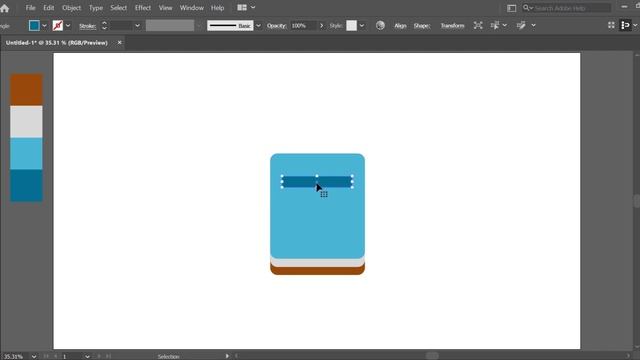The height and width of the screenshot is (360, 640).
Task: Open the File menu
Action: tap(31, 8)
